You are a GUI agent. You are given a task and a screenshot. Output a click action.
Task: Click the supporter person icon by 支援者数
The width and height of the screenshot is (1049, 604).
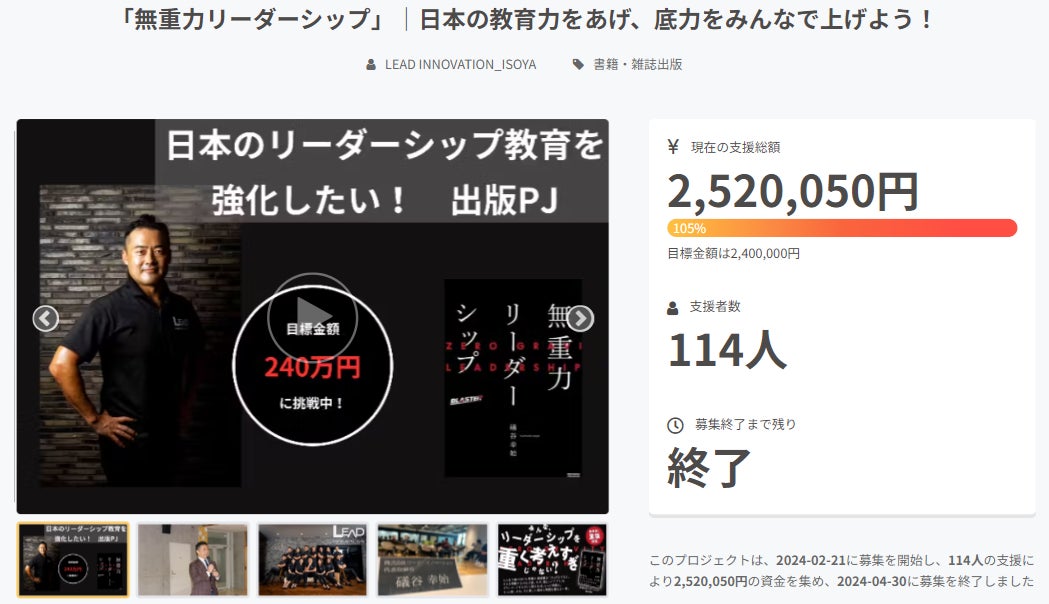click(x=673, y=308)
